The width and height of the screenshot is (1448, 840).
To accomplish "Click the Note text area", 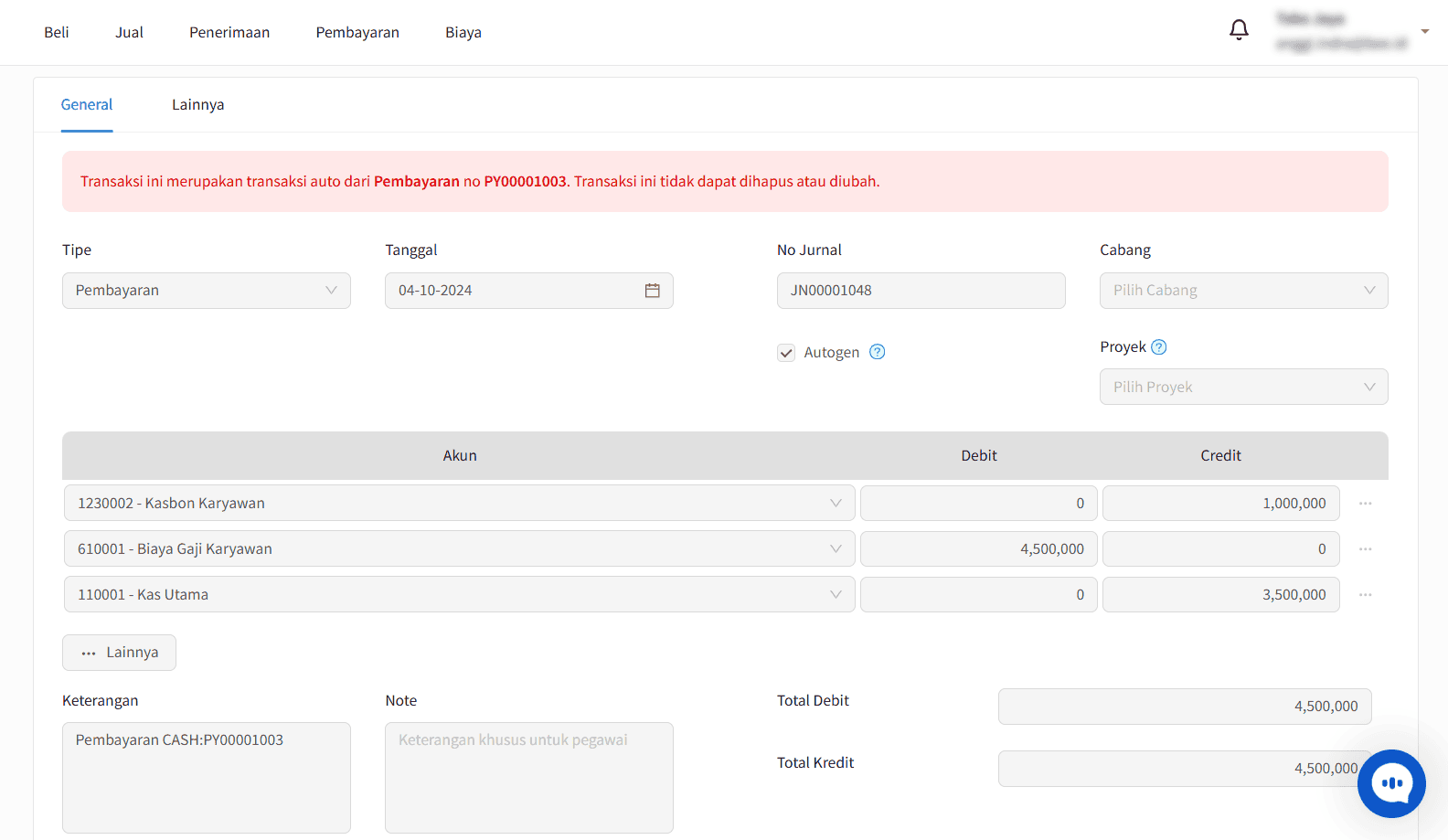I will [528, 777].
